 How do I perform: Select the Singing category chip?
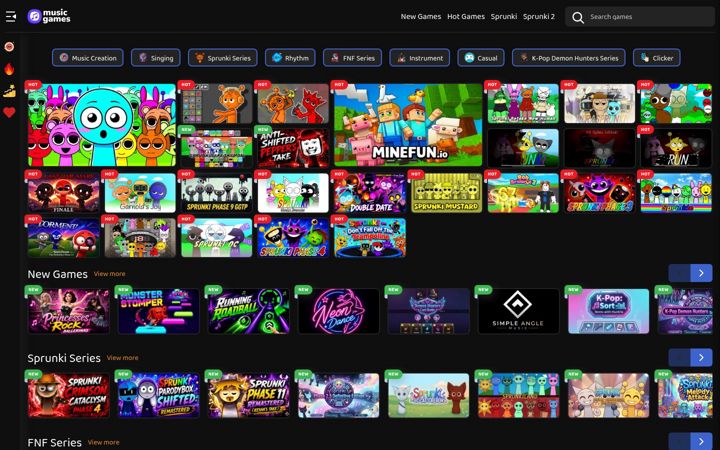pos(156,58)
